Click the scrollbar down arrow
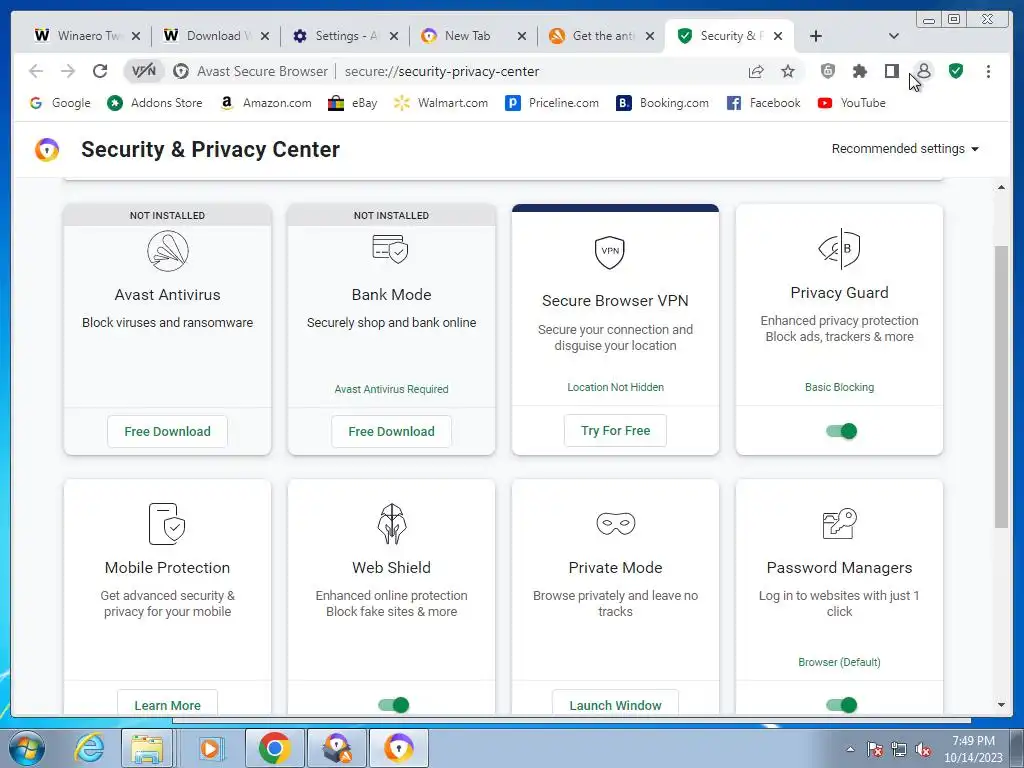Screen dimensions: 1024x768 tap(1001, 705)
